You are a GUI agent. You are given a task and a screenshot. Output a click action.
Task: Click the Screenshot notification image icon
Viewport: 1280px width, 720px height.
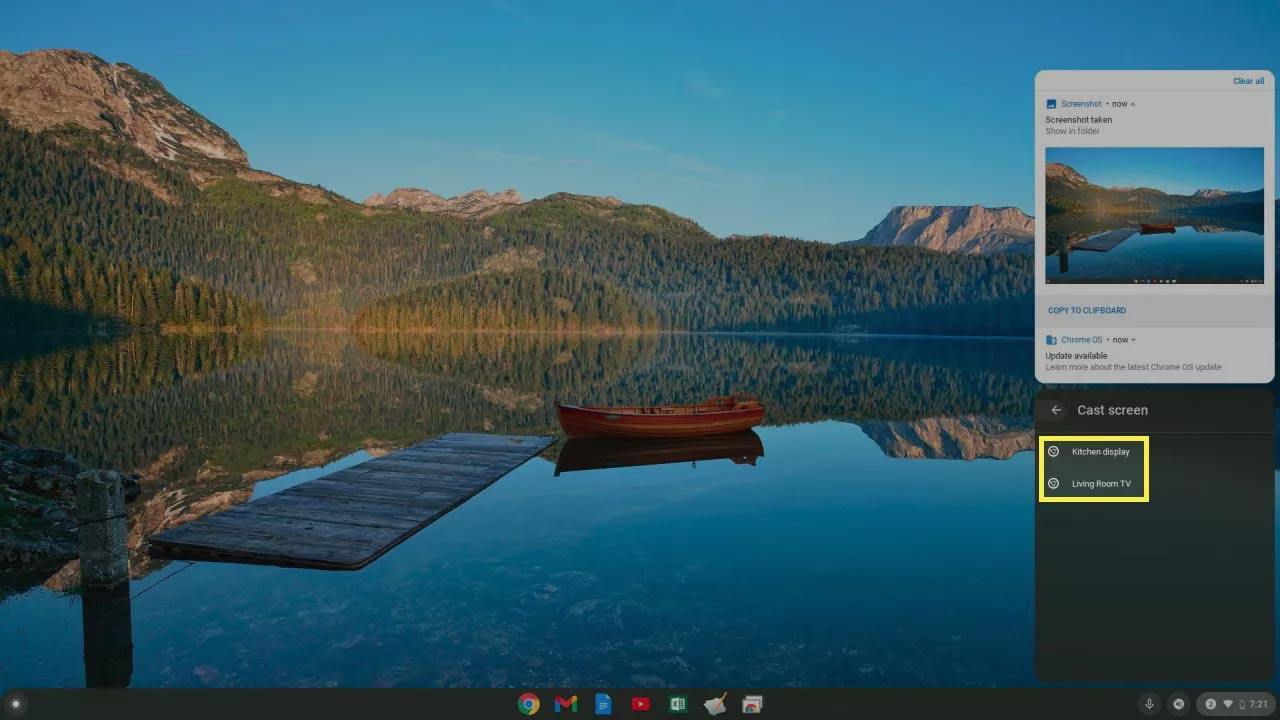click(x=1051, y=104)
